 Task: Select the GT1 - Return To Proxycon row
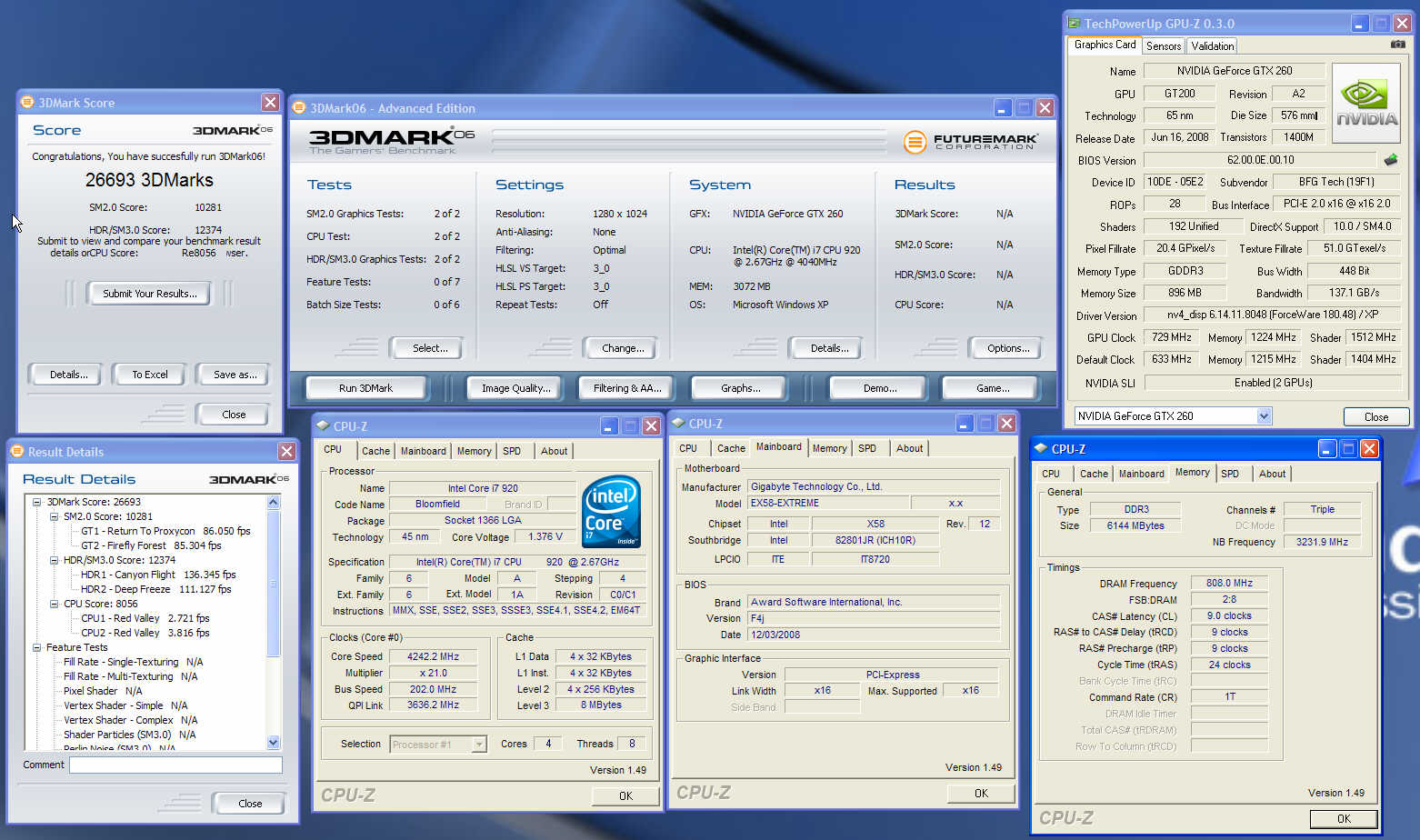(x=165, y=531)
